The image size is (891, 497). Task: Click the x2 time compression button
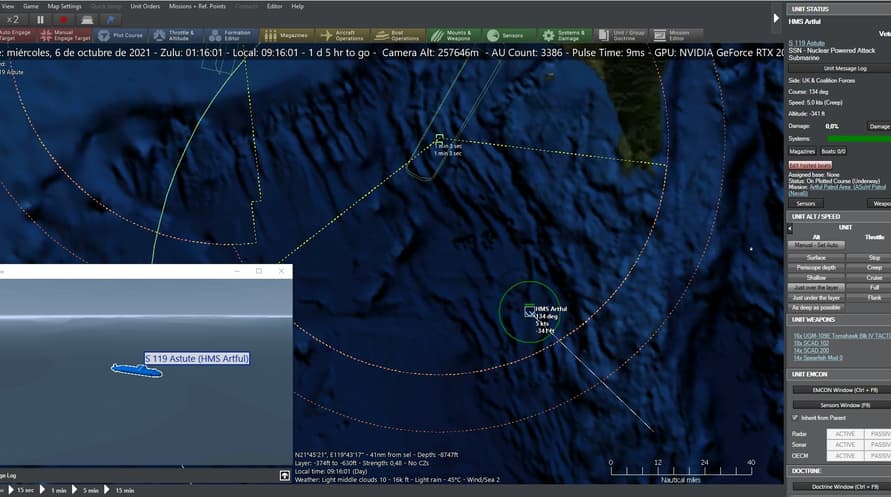(x=13, y=20)
